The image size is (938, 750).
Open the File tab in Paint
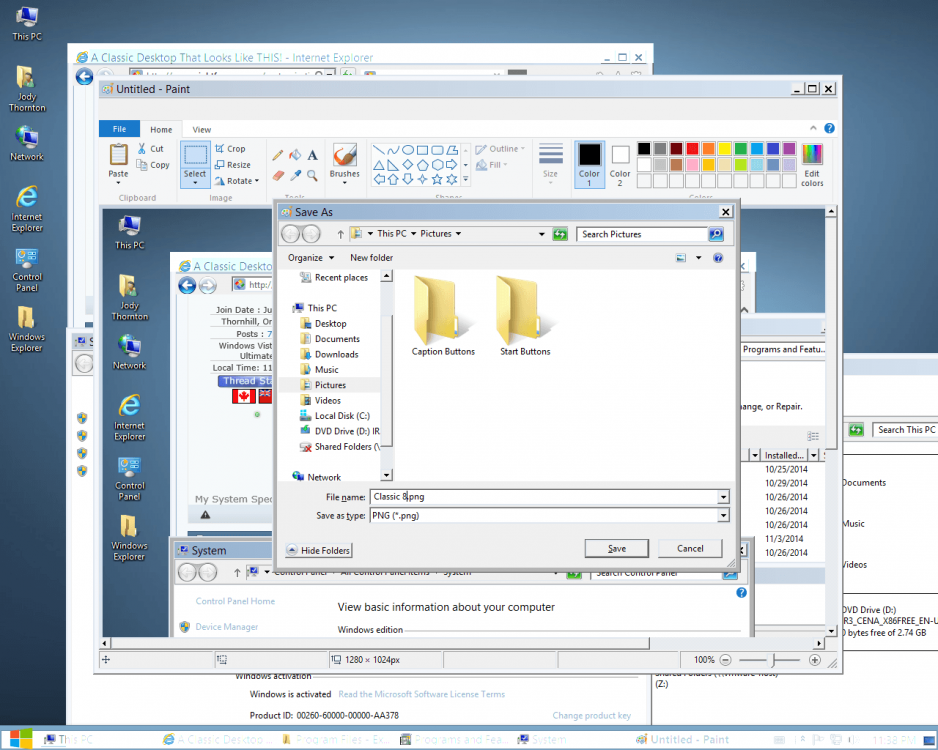120,129
